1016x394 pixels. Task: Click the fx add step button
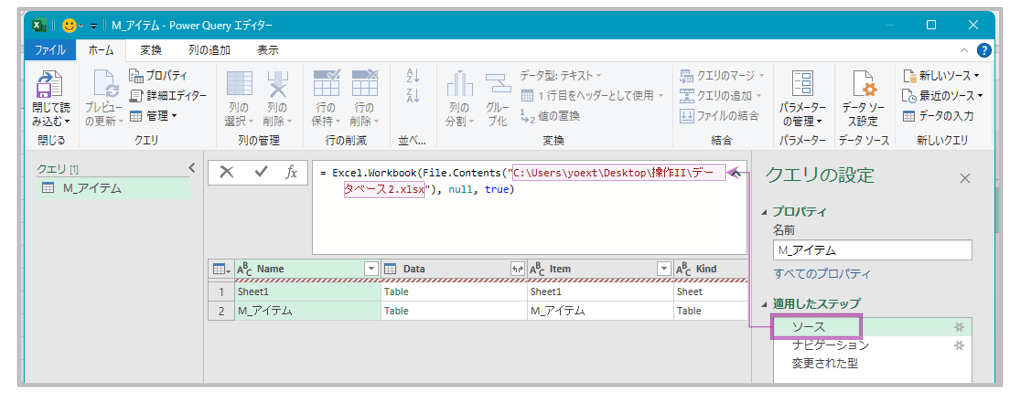click(x=292, y=172)
